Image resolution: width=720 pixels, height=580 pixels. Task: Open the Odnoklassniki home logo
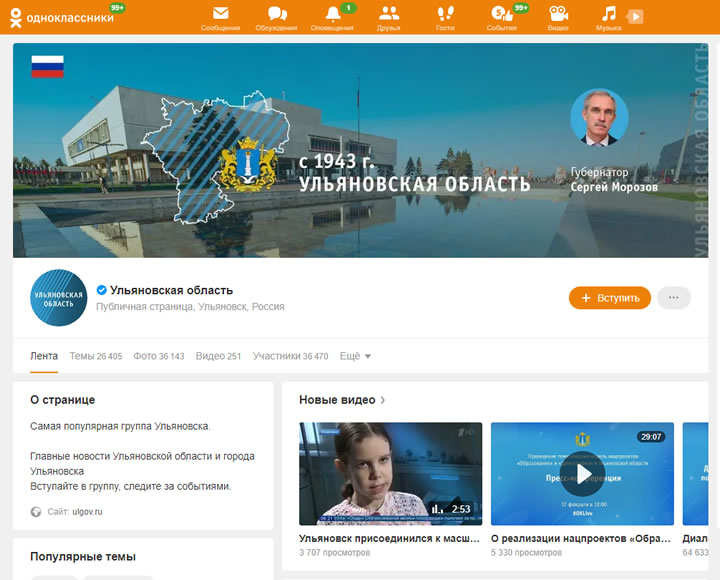62,17
